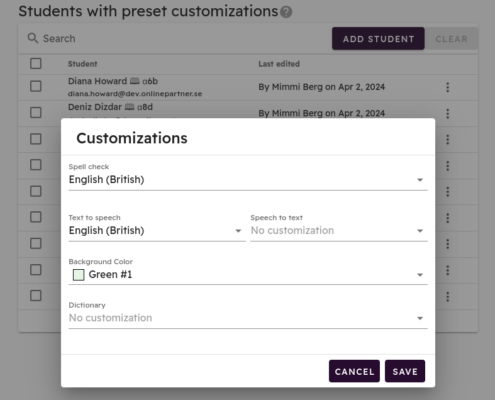Expand the Dictionary dropdown
This screenshot has height=400, width=495.
click(248, 318)
